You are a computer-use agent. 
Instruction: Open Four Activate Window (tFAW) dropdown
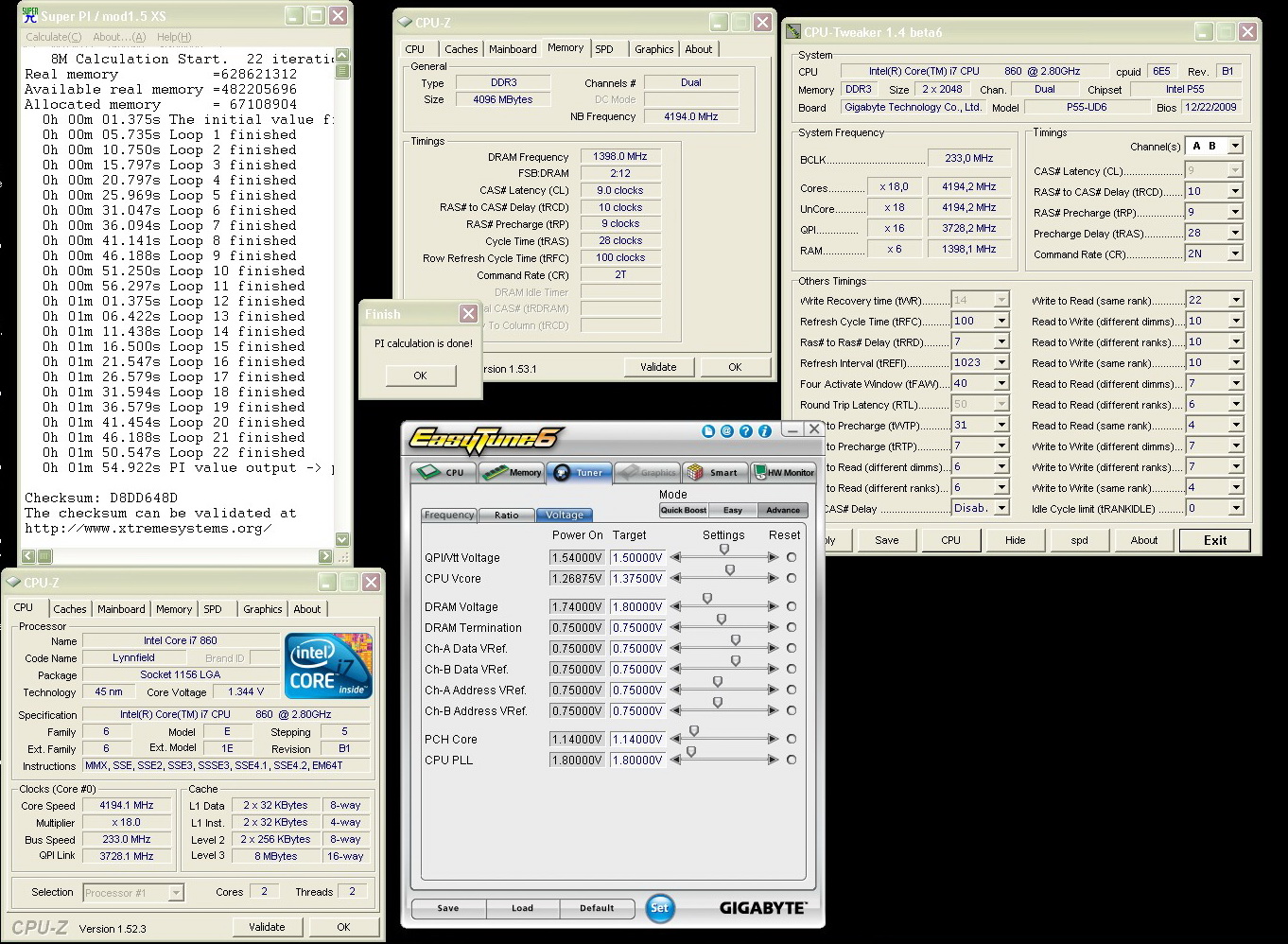click(x=1001, y=384)
